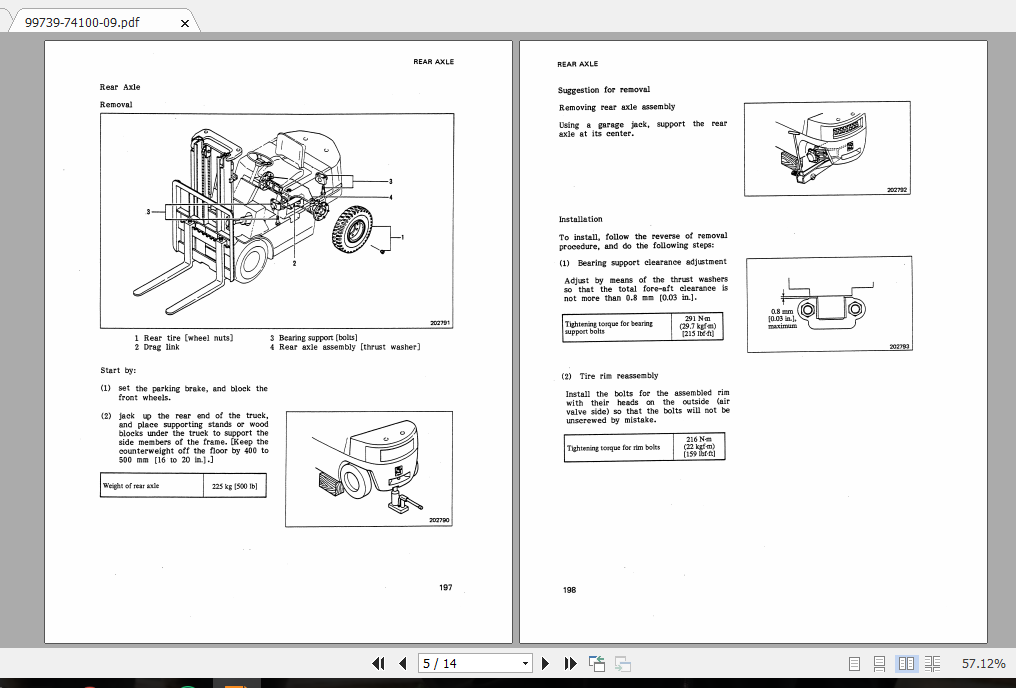Jump to the last page
This screenshot has height=688, width=1016.
point(570,663)
